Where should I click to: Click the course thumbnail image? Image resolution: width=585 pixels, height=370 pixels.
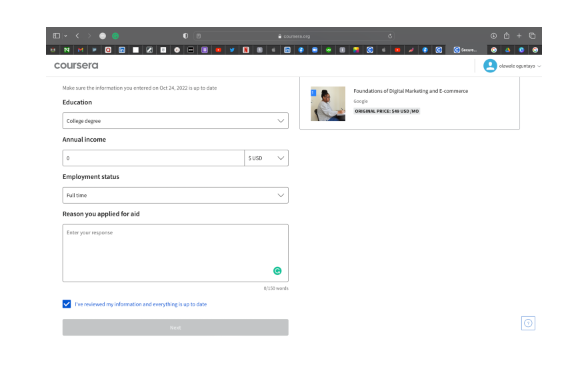pyautogui.click(x=328, y=104)
